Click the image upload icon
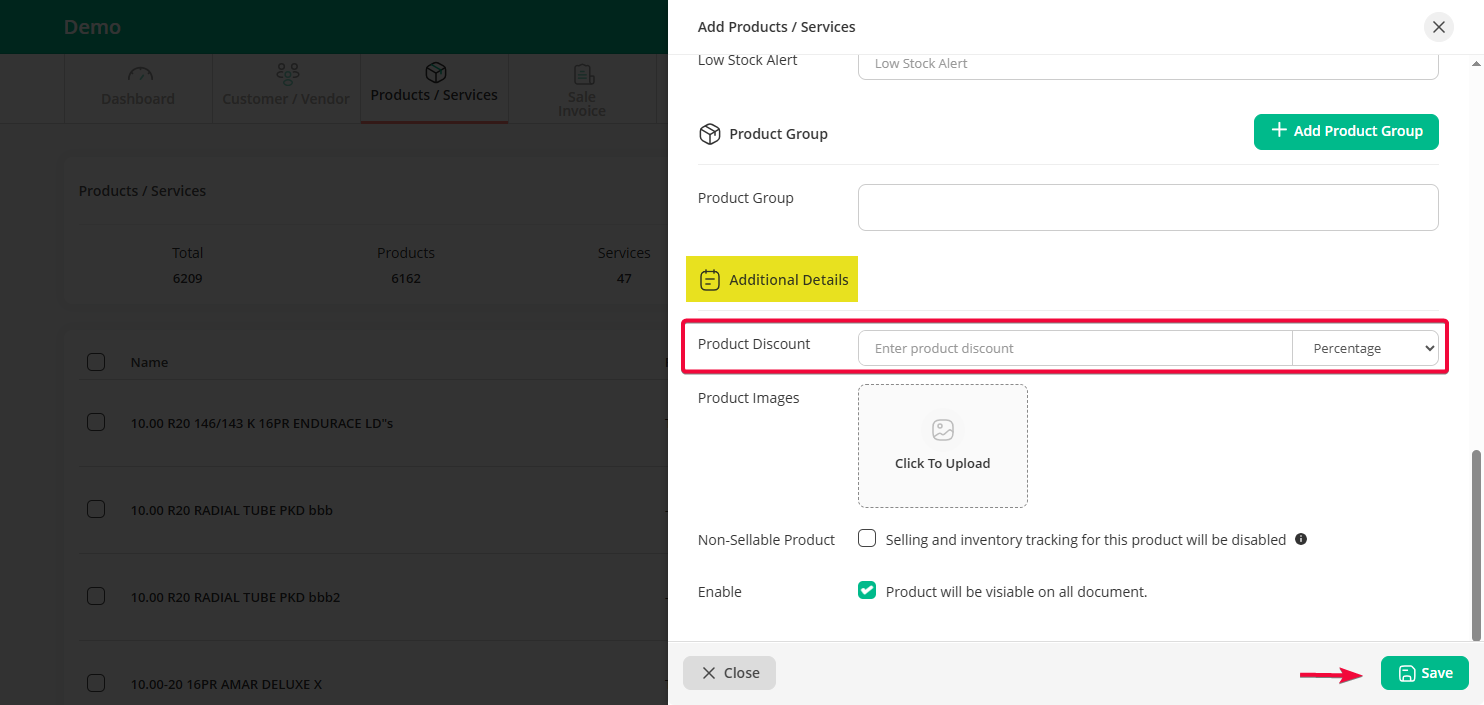This screenshot has width=1484, height=705. click(x=942, y=430)
